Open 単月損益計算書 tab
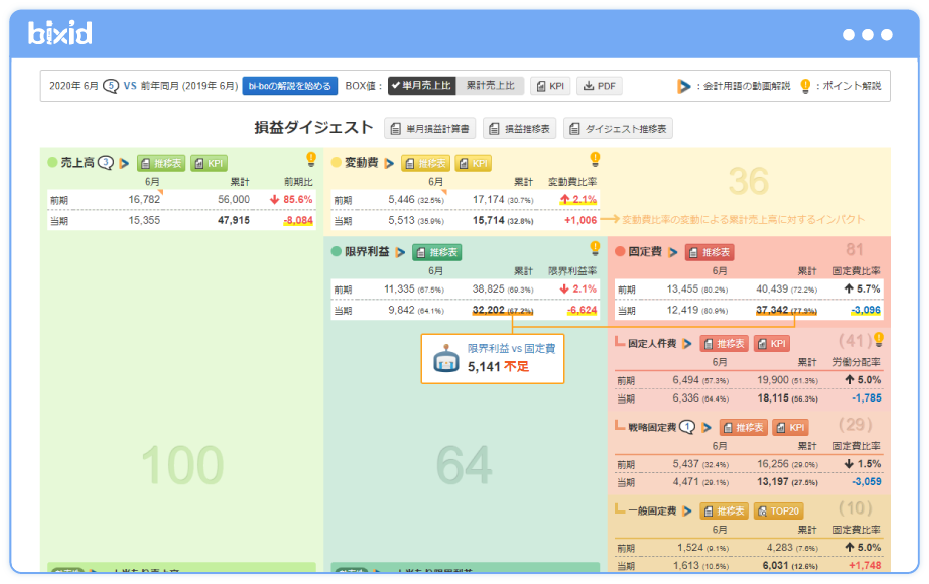The width and height of the screenshot is (929, 584). tap(430, 129)
